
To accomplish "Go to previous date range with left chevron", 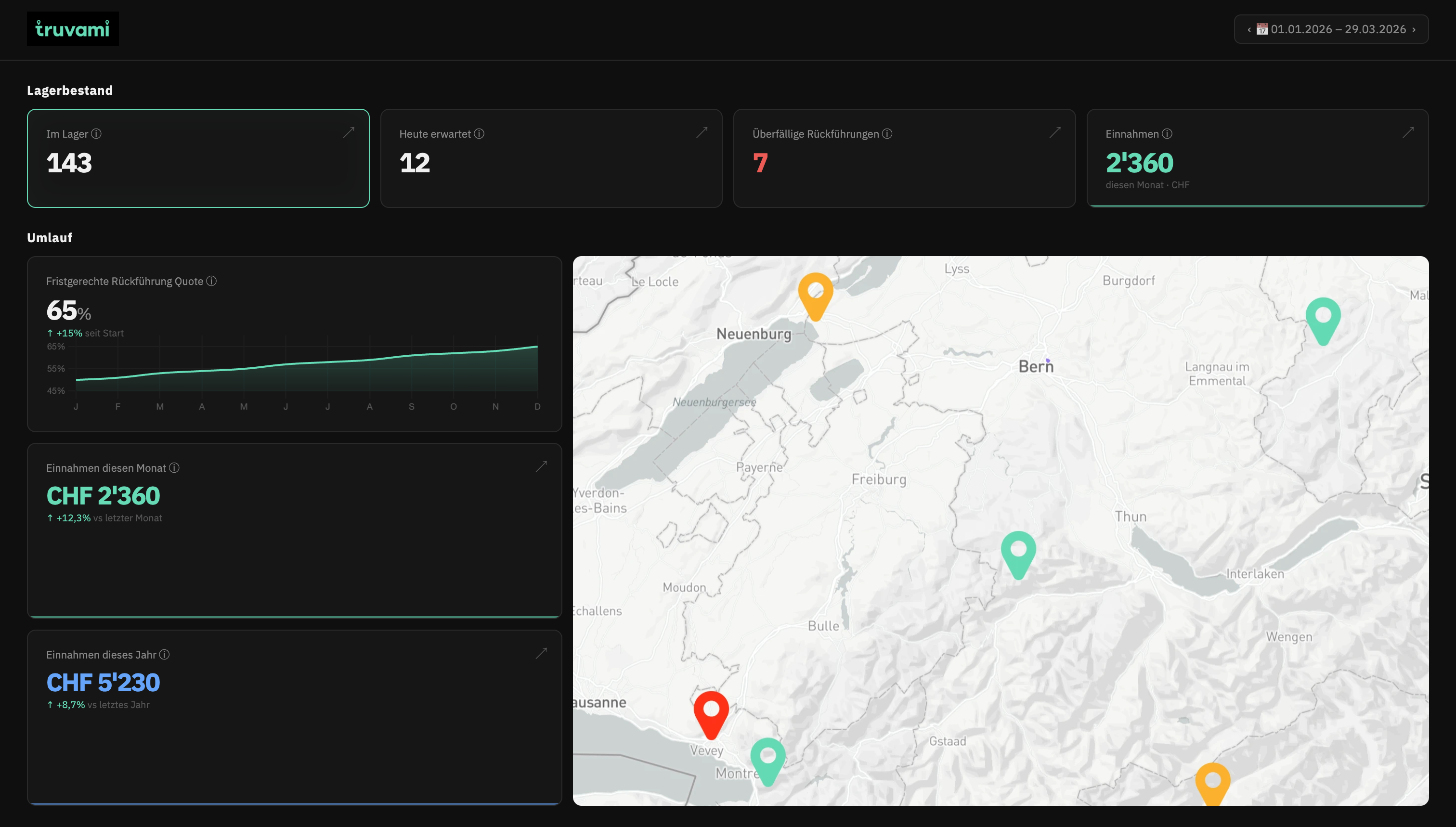I will point(1248,29).
